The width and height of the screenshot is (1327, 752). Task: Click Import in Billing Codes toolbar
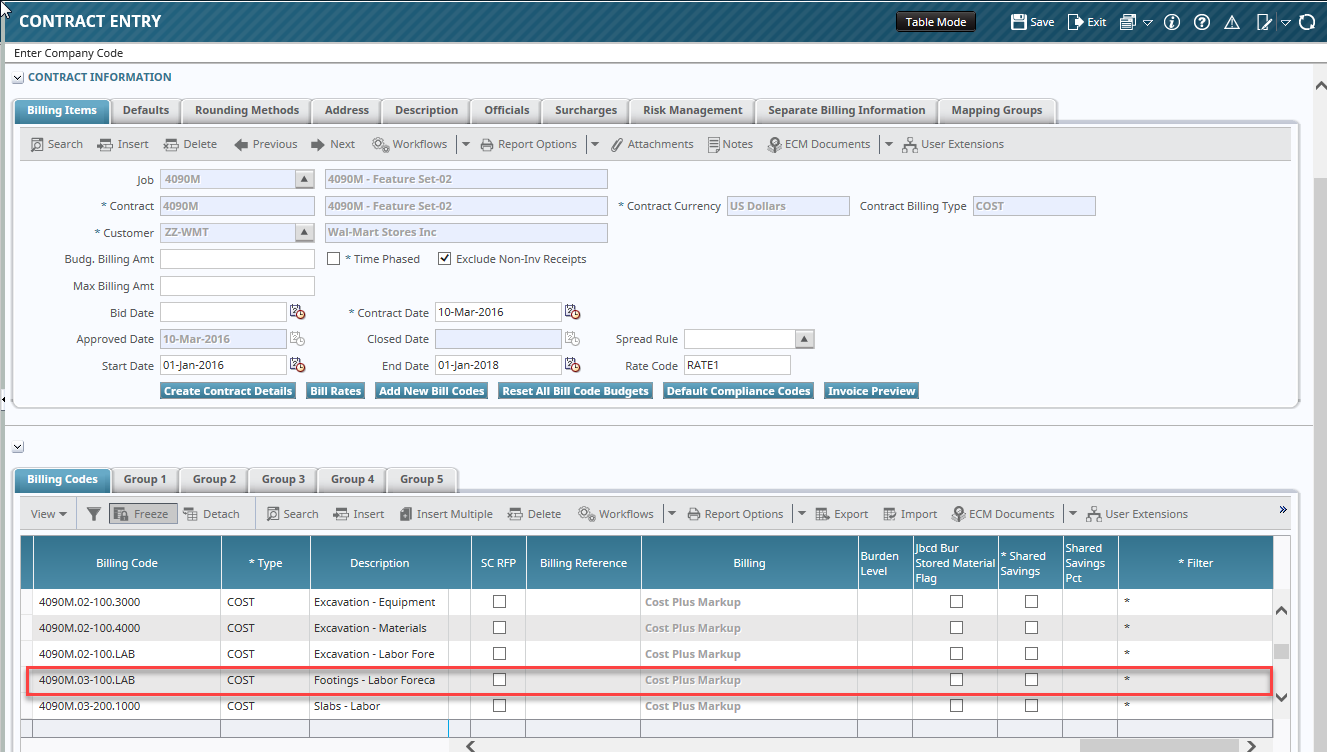tap(910, 514)
